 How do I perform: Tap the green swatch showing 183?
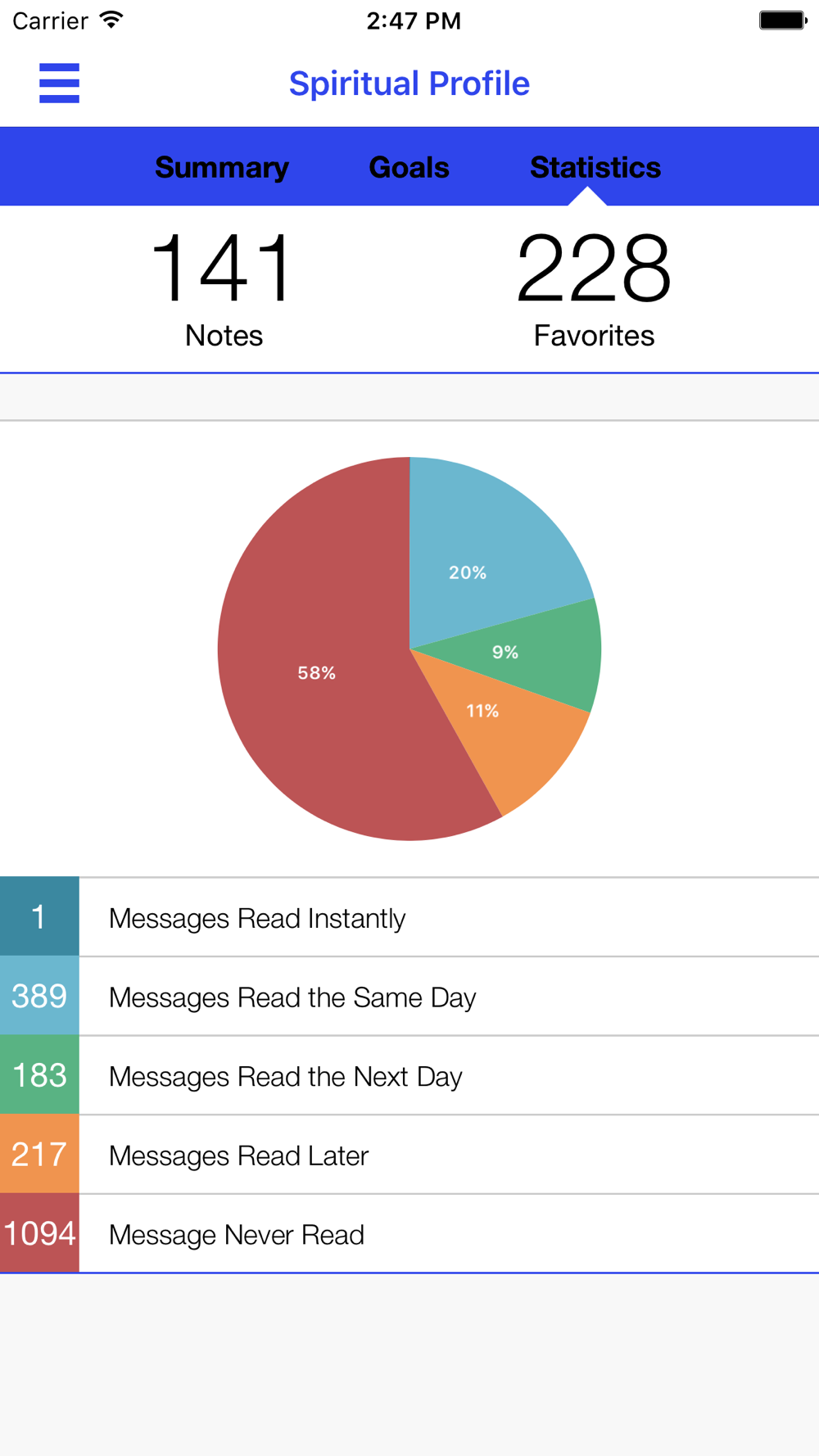point(39,1074)
